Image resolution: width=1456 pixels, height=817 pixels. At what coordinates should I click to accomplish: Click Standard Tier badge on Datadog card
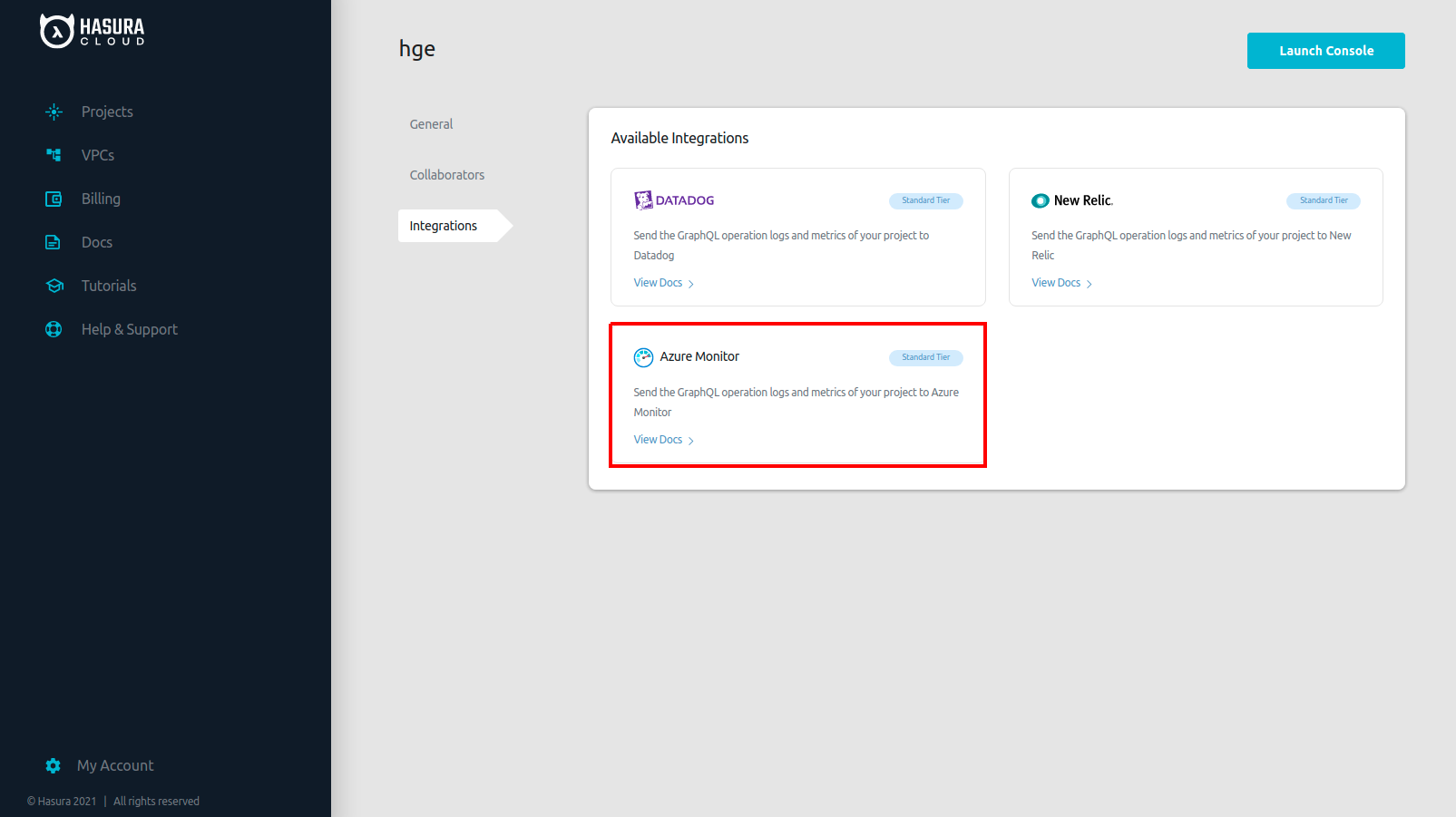(925, 200)
